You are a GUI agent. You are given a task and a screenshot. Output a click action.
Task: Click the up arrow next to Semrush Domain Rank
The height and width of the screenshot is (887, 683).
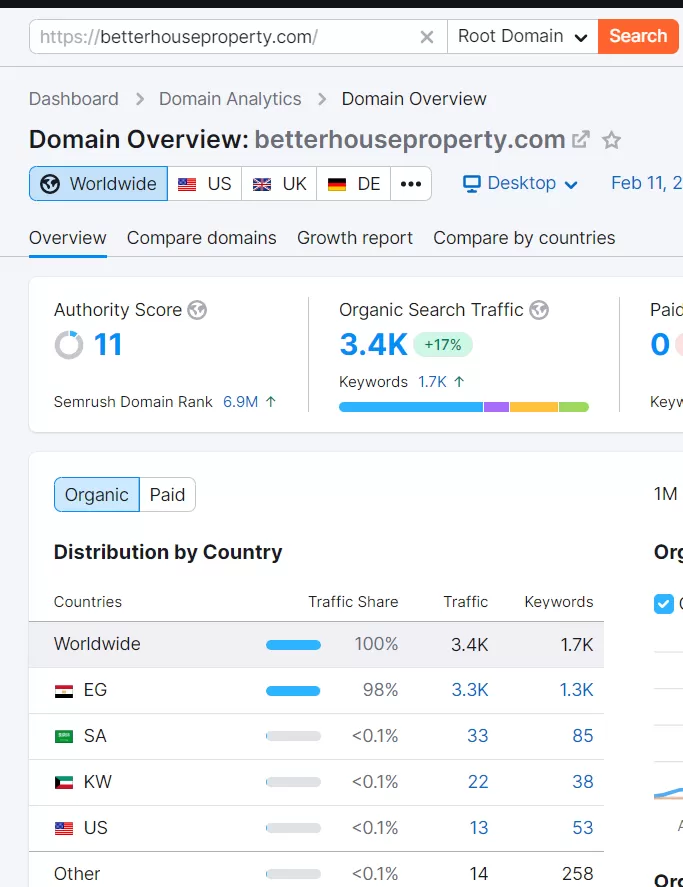pyautogui.click(x=271, y=402)
